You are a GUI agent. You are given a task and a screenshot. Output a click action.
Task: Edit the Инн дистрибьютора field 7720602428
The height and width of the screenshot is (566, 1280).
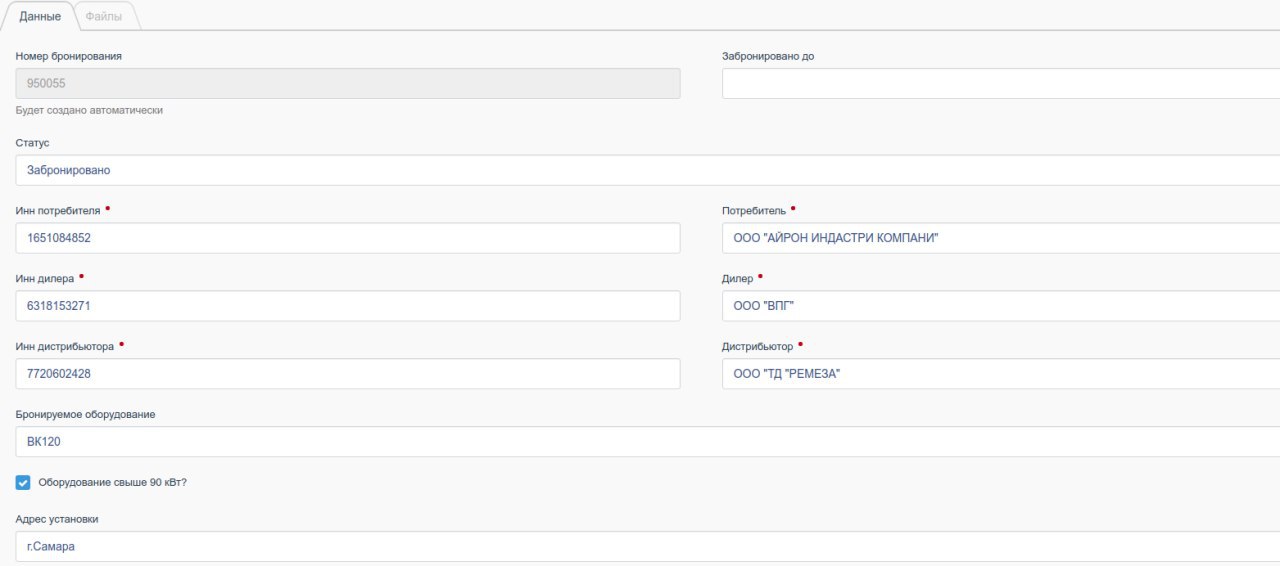coord(348,374)
